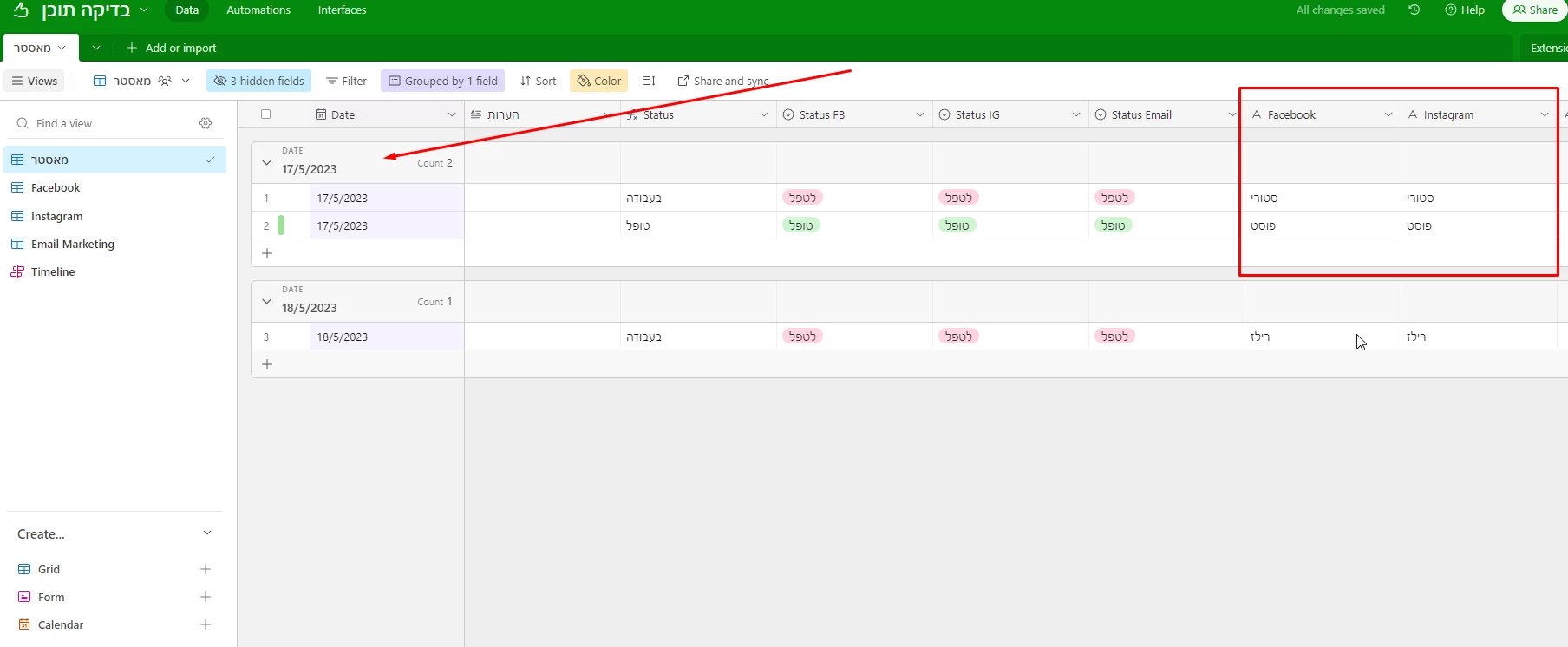Click the Status FB field type icon

788,114
